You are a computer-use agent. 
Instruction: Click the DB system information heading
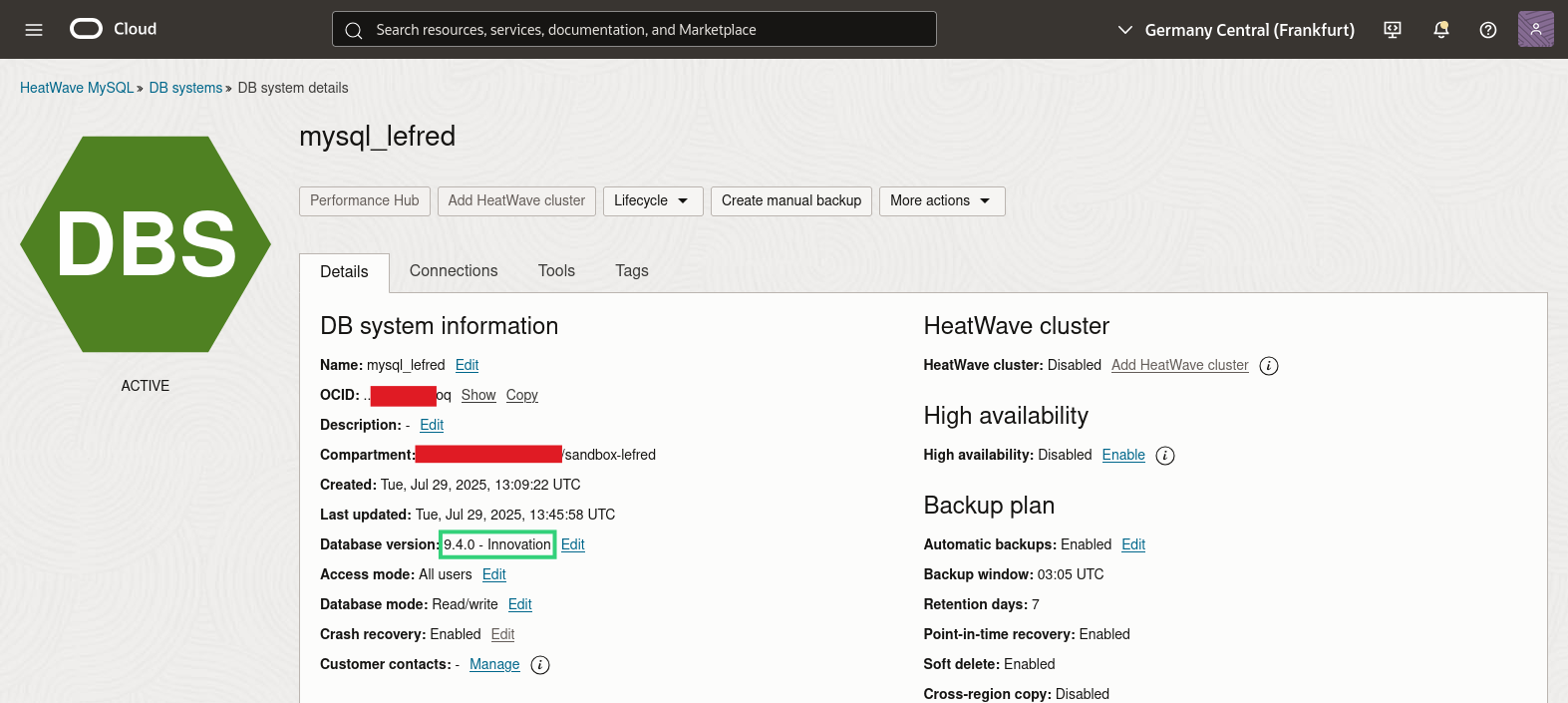coord(440,326)
